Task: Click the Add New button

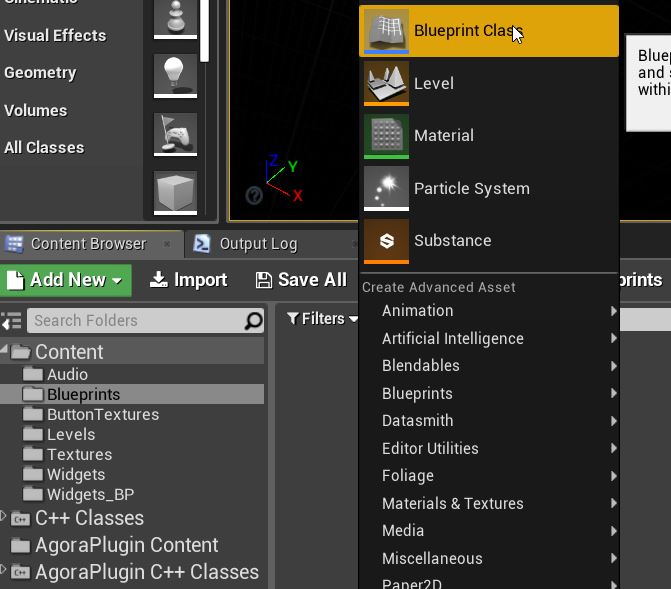Action: click(x=65, y=280)
